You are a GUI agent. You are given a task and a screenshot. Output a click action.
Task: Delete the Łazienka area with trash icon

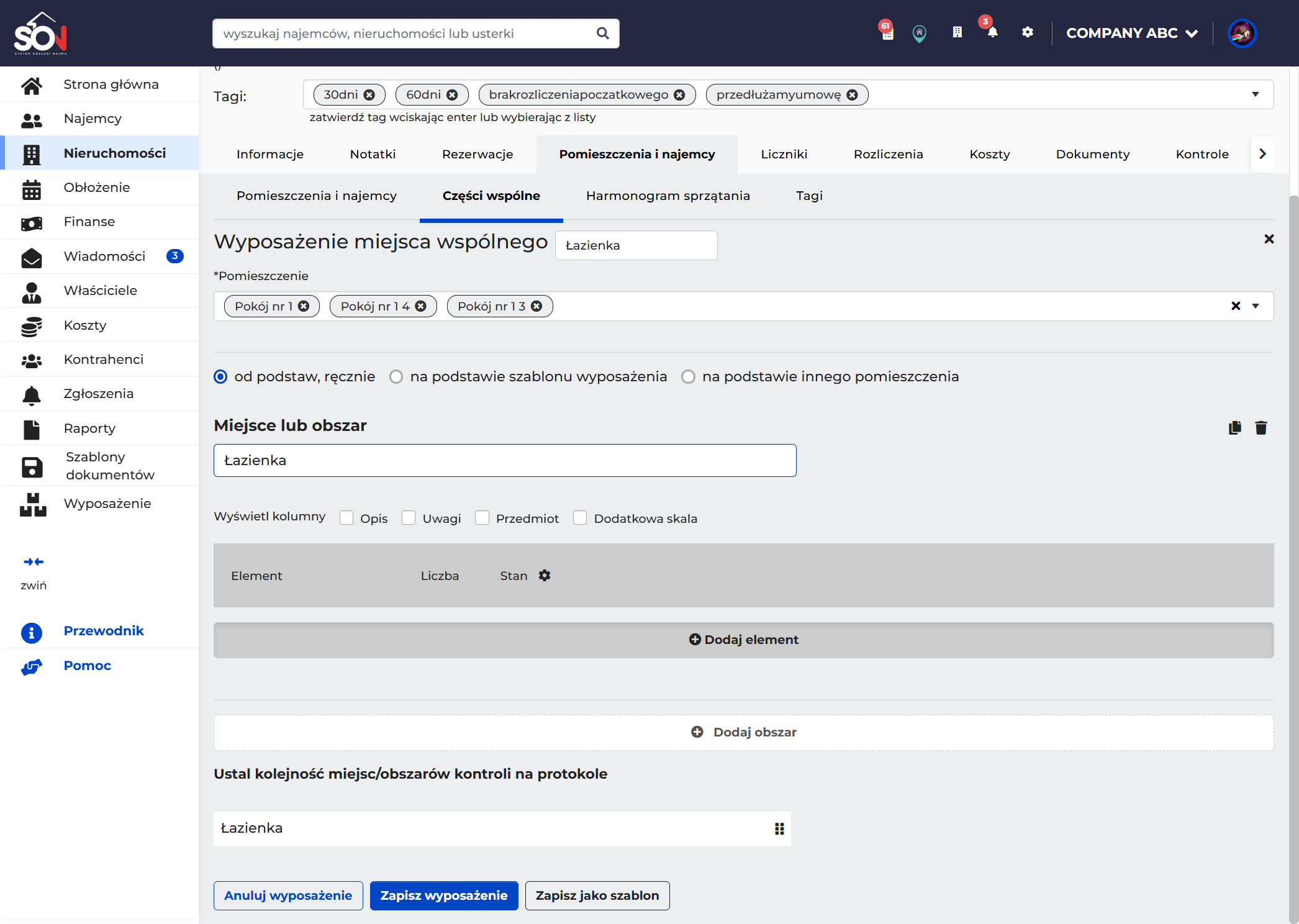[1261, 428]
